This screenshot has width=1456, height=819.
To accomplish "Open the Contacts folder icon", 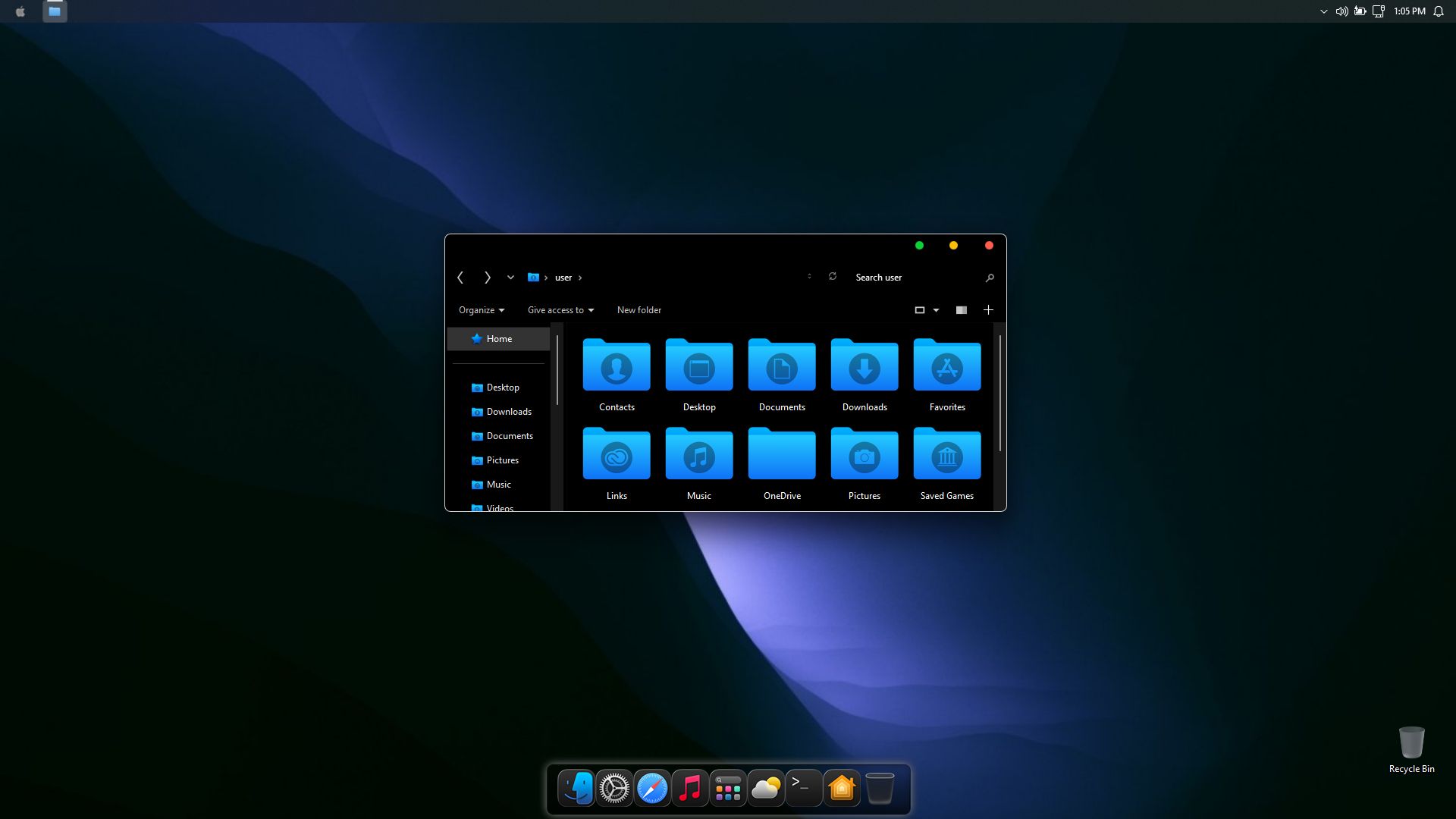I will point(616,367).
